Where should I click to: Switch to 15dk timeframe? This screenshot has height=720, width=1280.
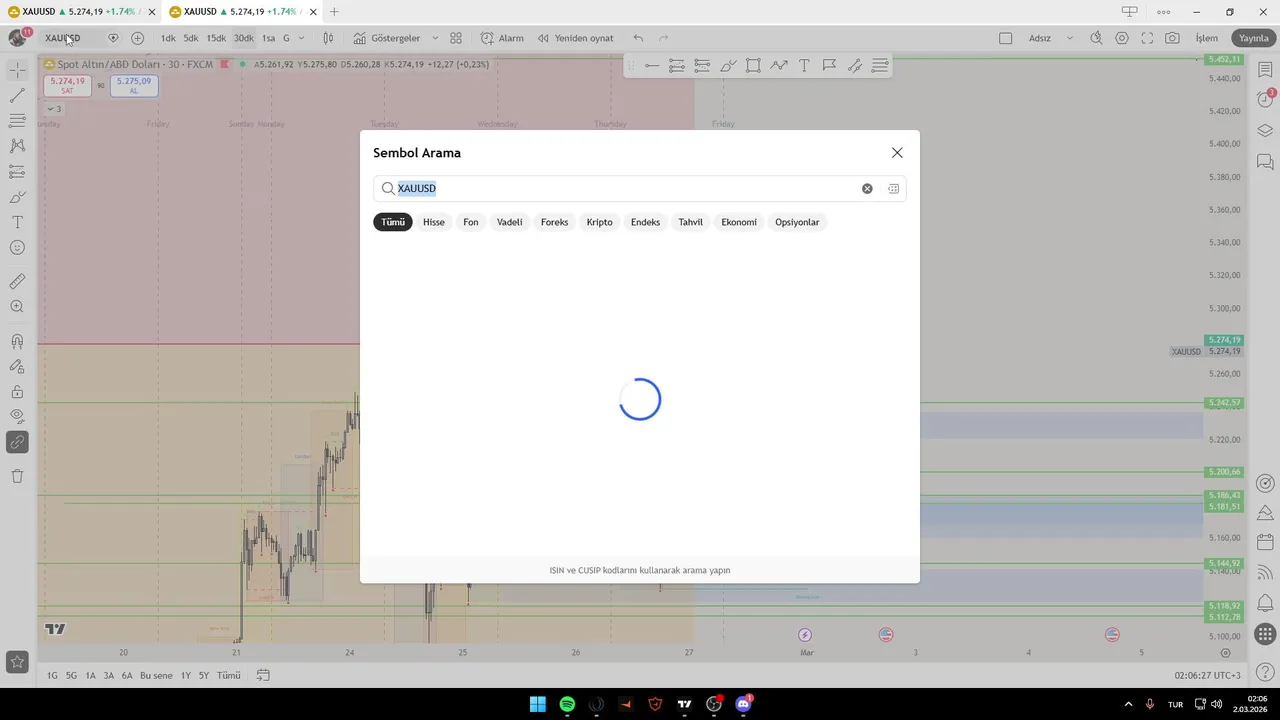216,38
